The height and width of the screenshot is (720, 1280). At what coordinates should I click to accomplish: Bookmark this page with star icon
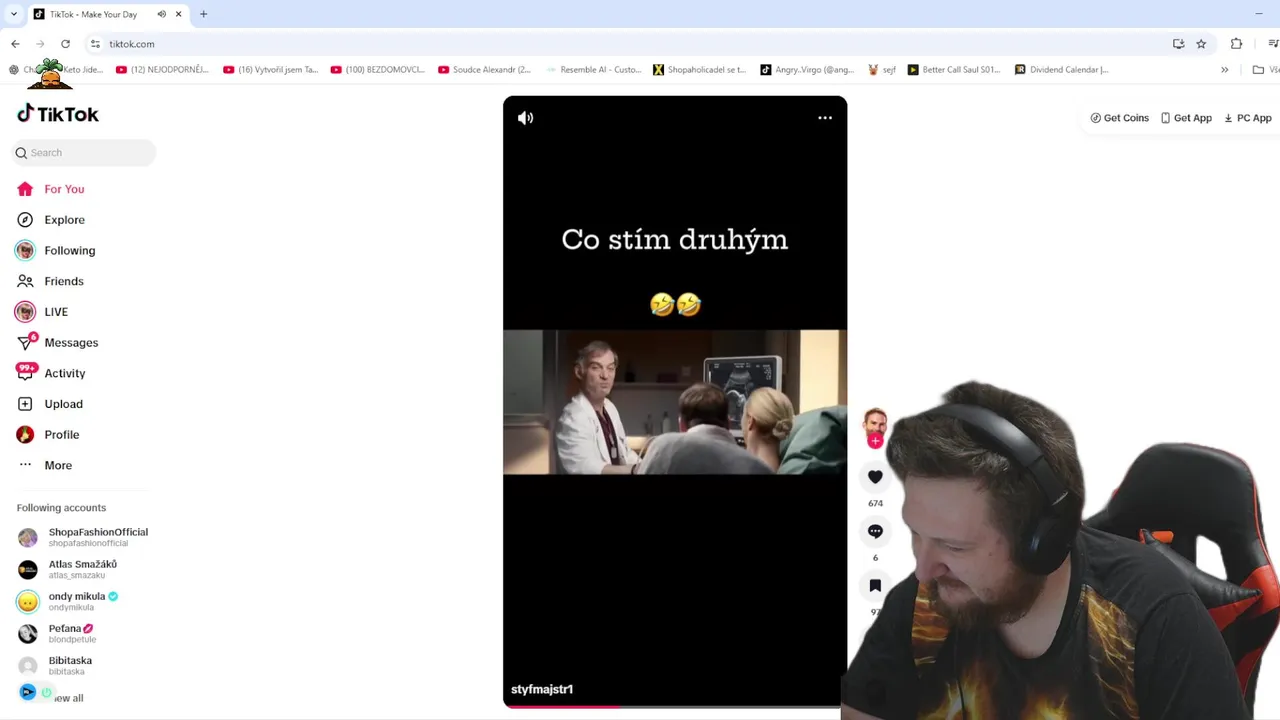click(x=1201, y=44)
